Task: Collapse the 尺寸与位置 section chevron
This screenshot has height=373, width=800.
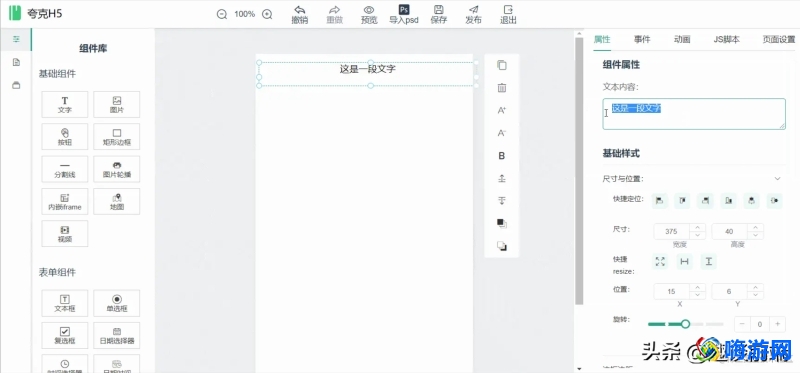Action: (778, 179)
